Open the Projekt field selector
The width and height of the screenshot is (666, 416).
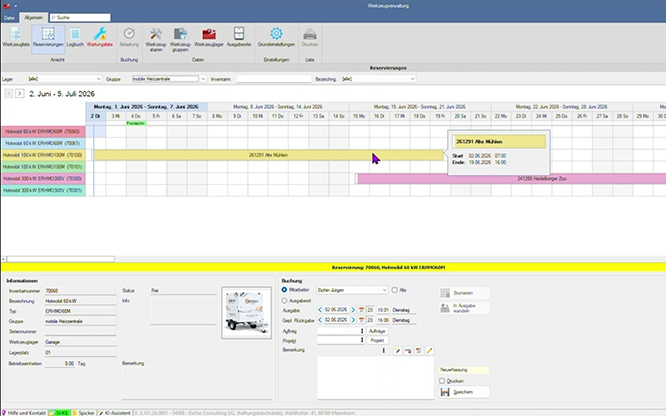pyautogui.click(x=362, y=340)
